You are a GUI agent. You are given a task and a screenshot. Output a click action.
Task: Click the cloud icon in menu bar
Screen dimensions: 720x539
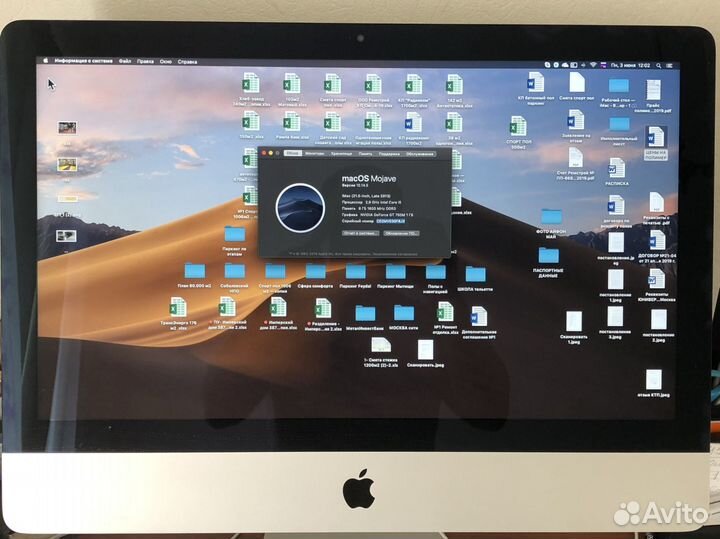coord(565,65)
